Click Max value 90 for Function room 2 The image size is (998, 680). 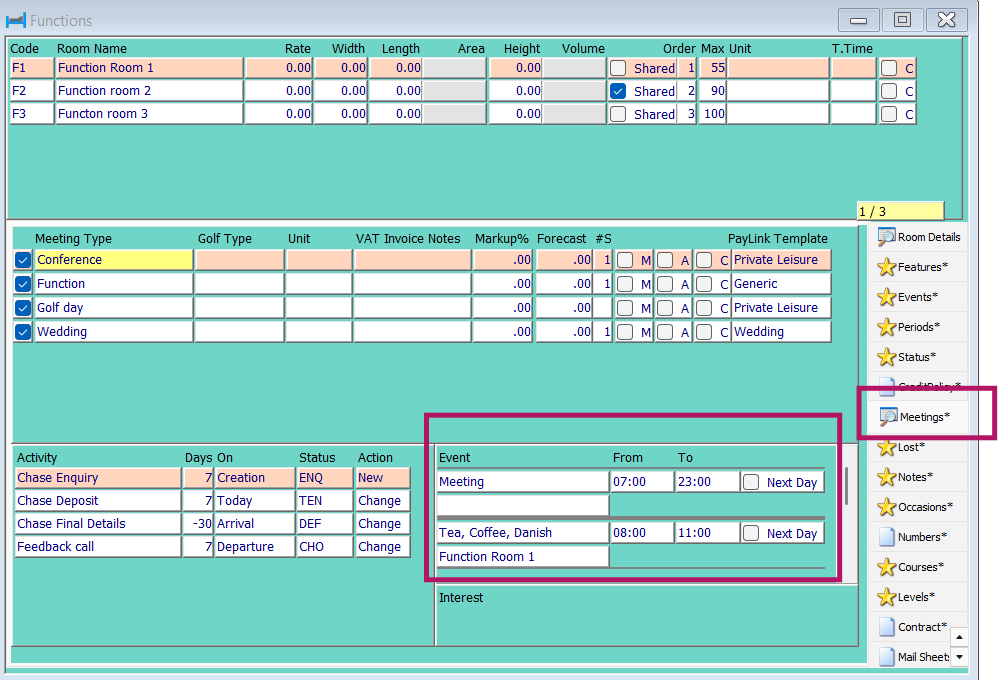pos(713,91)
